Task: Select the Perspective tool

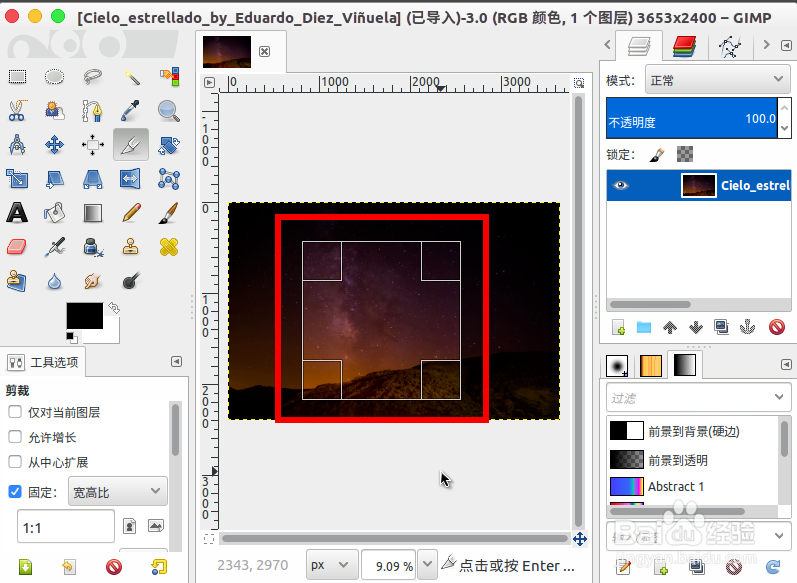Action: tap(93, 179)
